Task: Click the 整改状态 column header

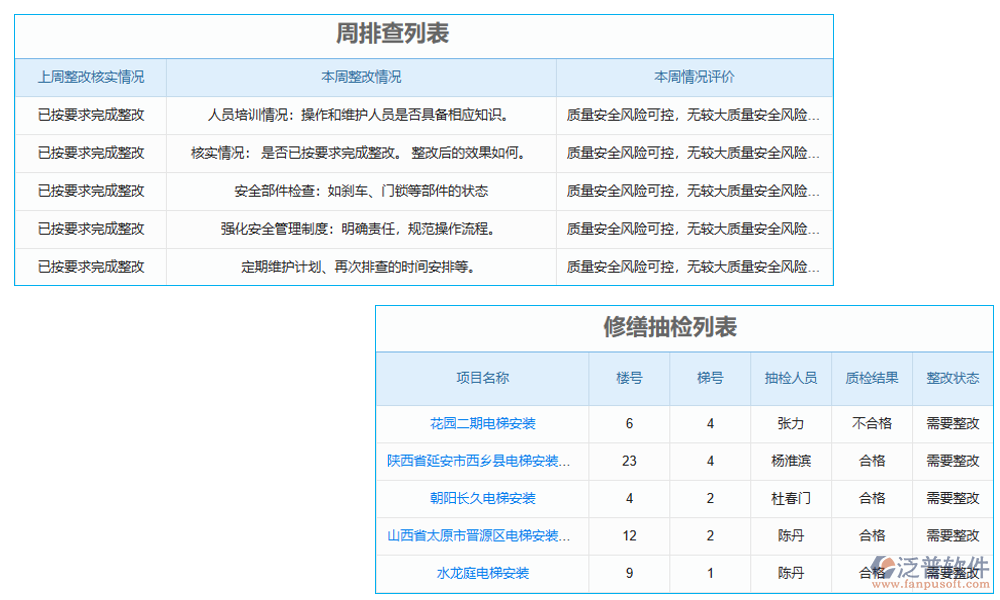Action: (x=952, y=378)
